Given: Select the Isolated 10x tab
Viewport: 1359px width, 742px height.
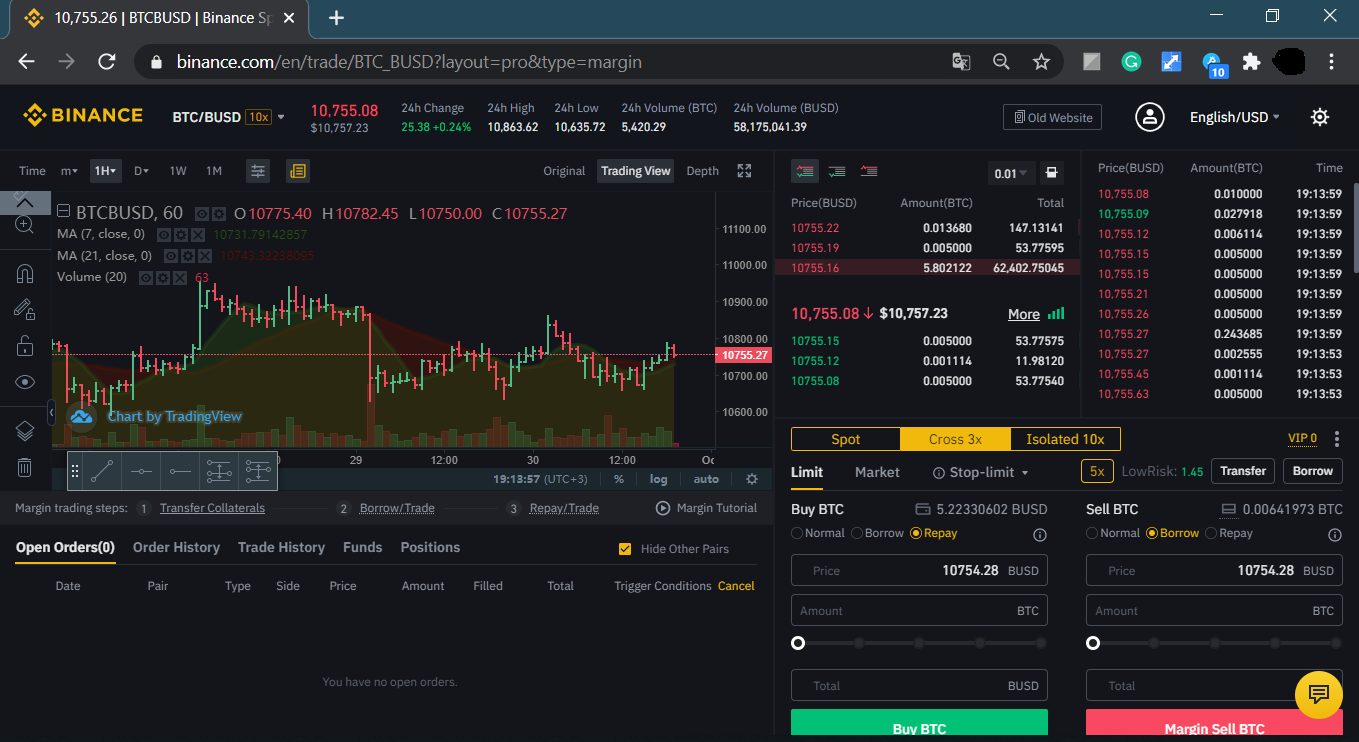Looking at the screenshot, I should point(1065,439).
